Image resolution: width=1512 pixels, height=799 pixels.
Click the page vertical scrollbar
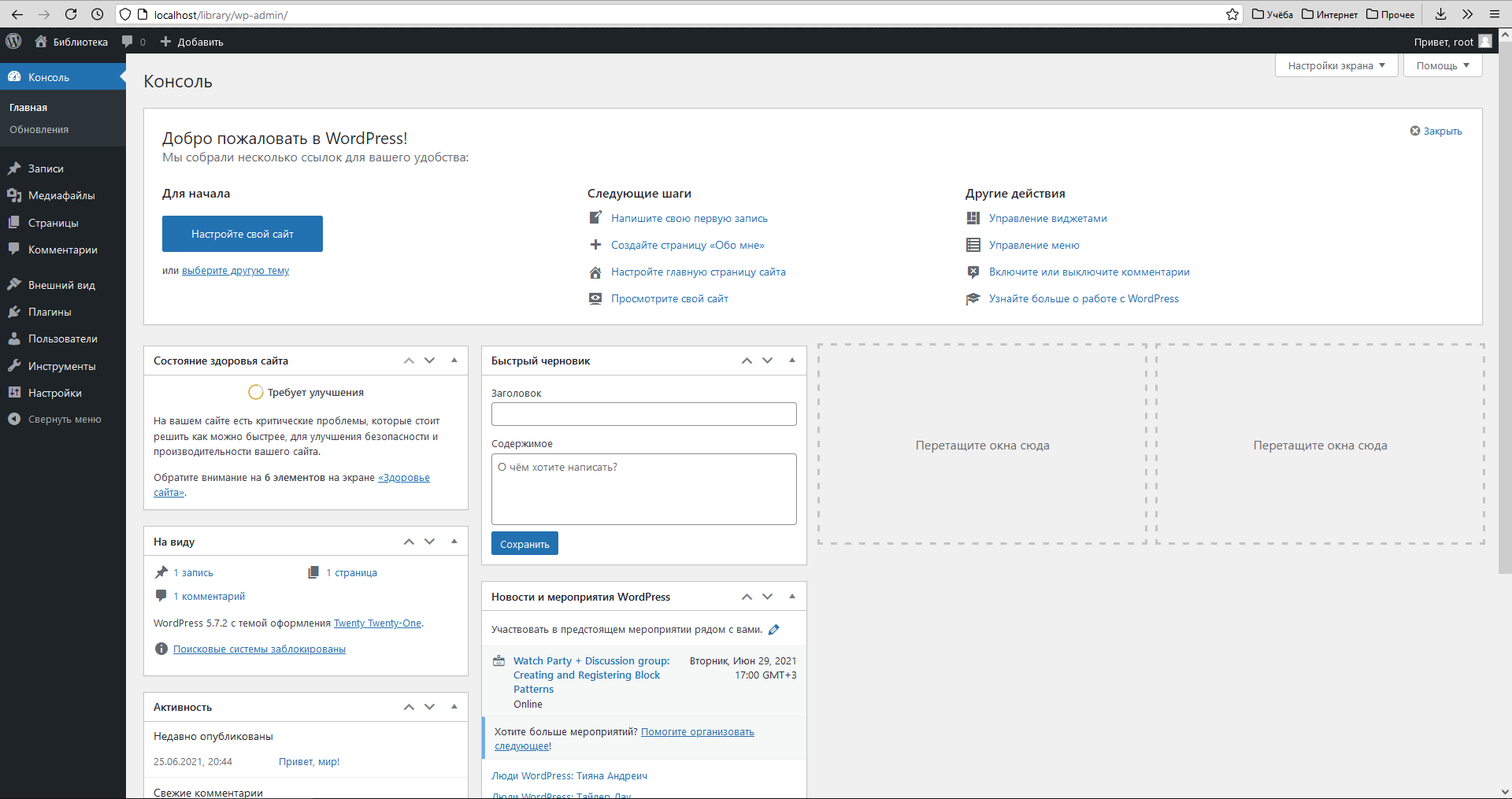pos(1505,307)
